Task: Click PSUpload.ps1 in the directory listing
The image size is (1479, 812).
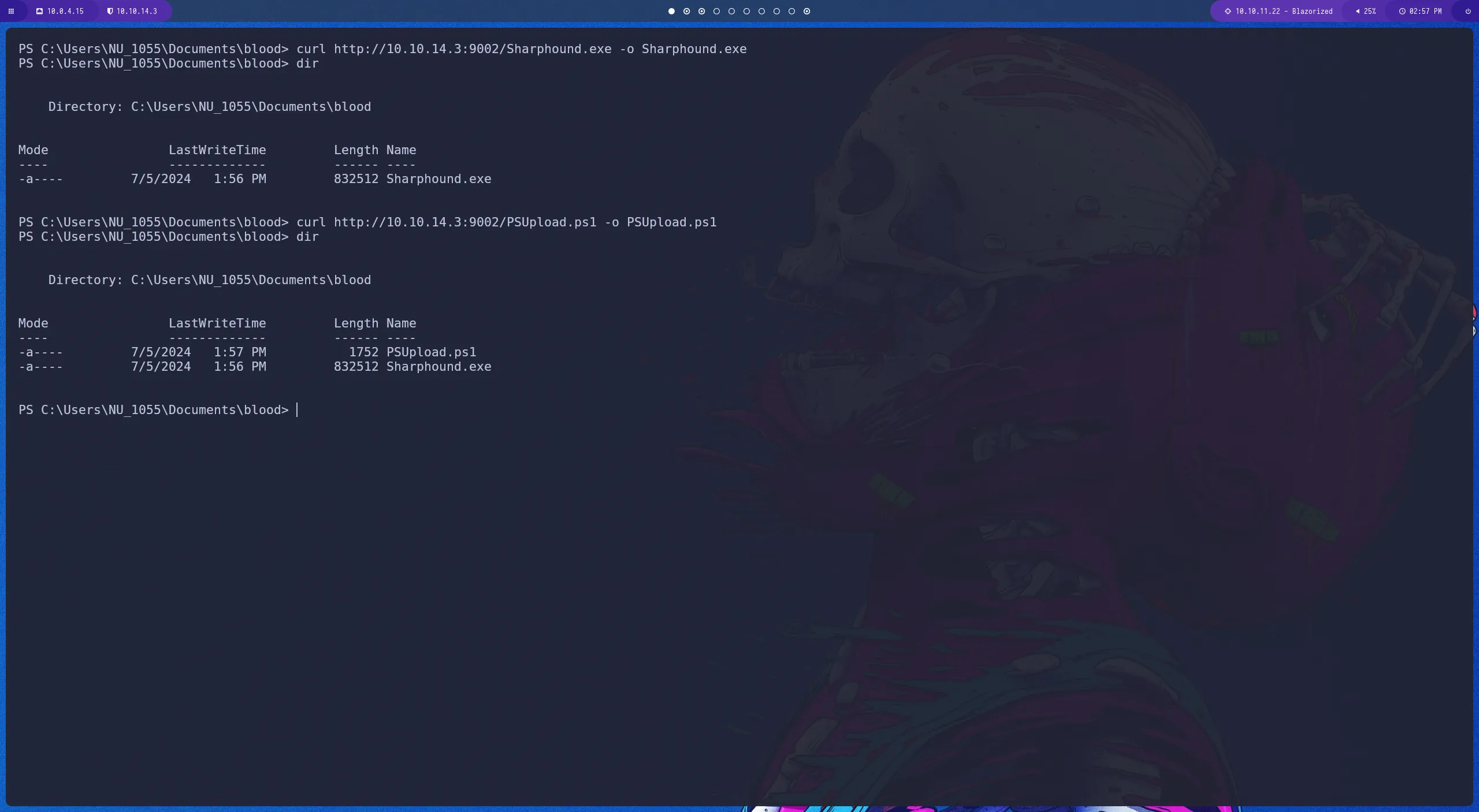Action: [431, 352]
